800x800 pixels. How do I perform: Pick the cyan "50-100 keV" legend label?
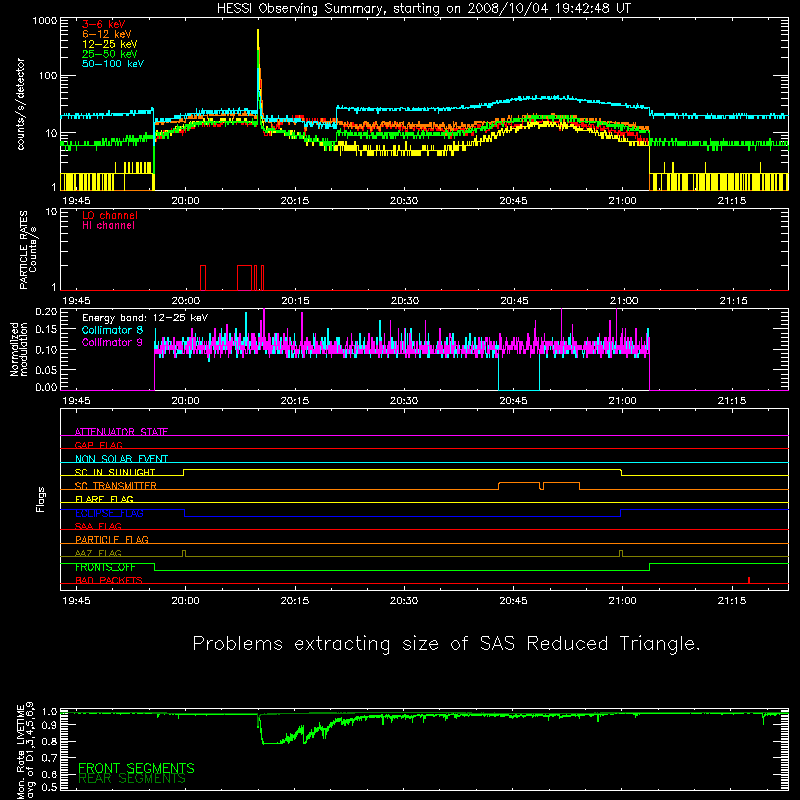coord(113,64)
